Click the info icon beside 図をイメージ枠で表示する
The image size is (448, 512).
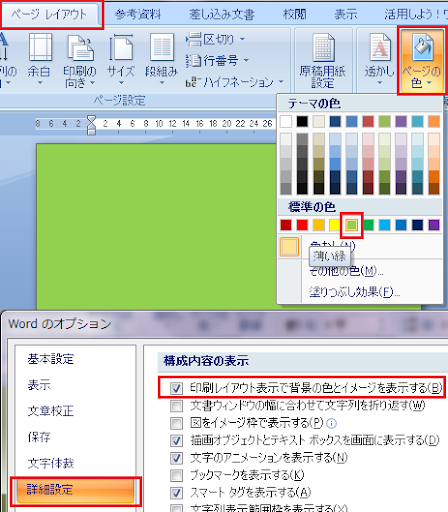point(331,423)
